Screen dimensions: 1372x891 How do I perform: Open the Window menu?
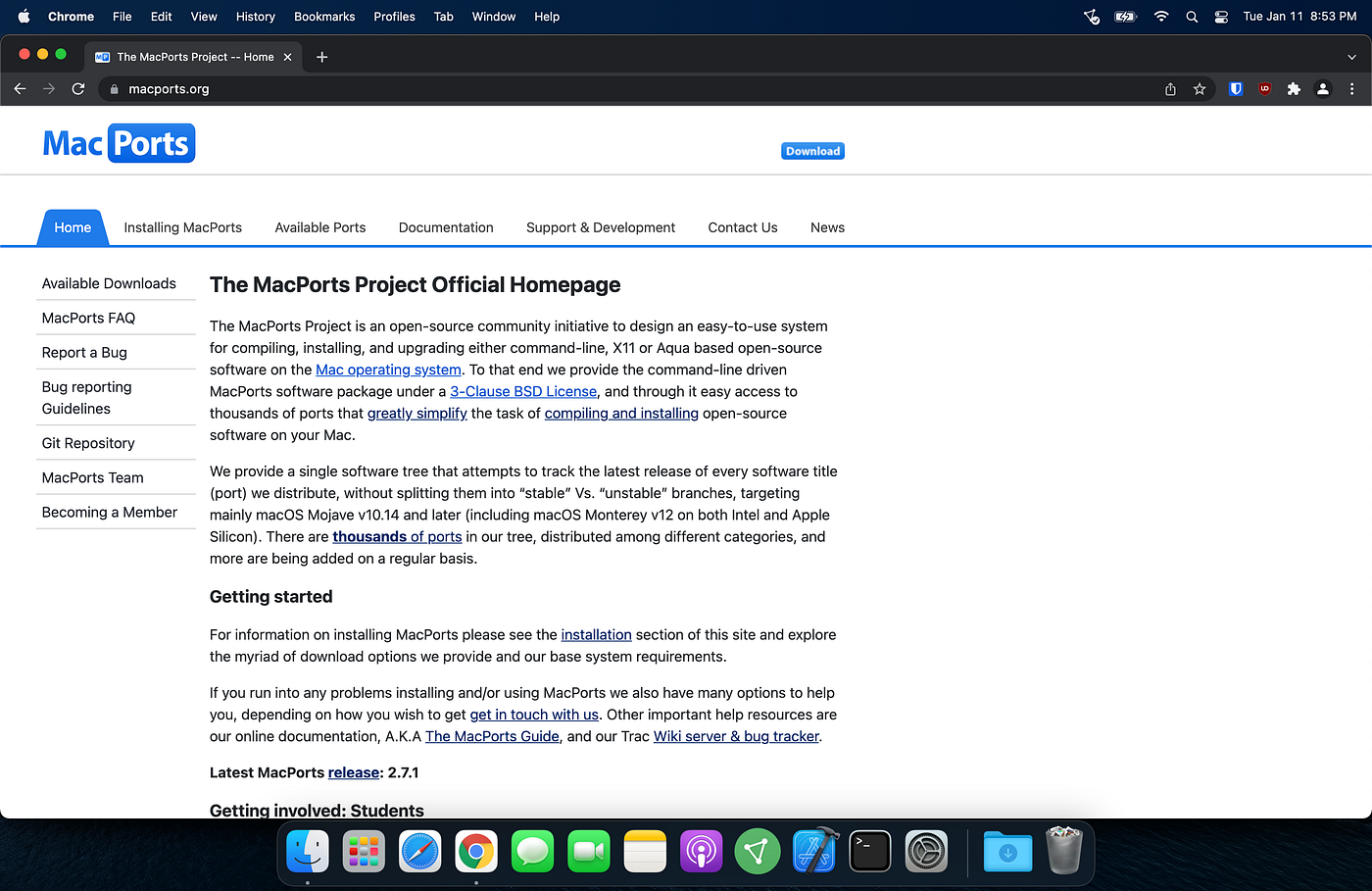pyautogui.click(x=494, y=17)
